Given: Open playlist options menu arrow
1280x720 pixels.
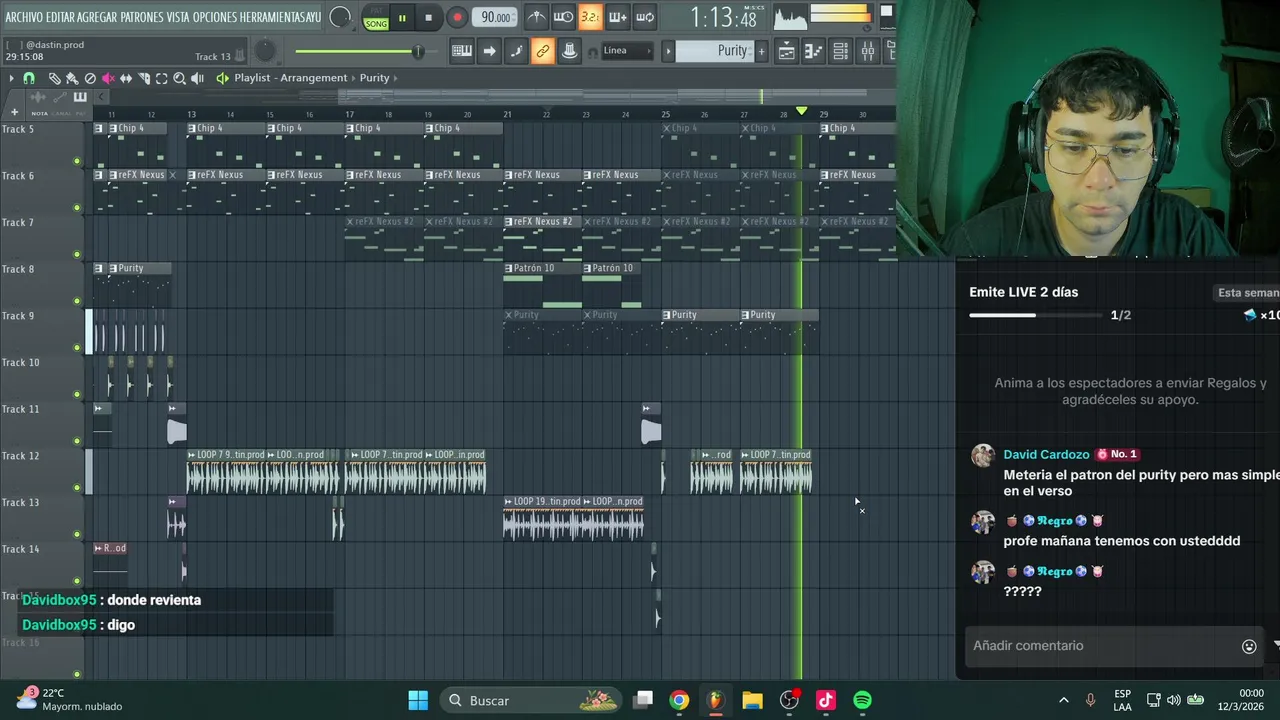Looking at the screenshot, I should pyautogui.click(x=11, y=78).
